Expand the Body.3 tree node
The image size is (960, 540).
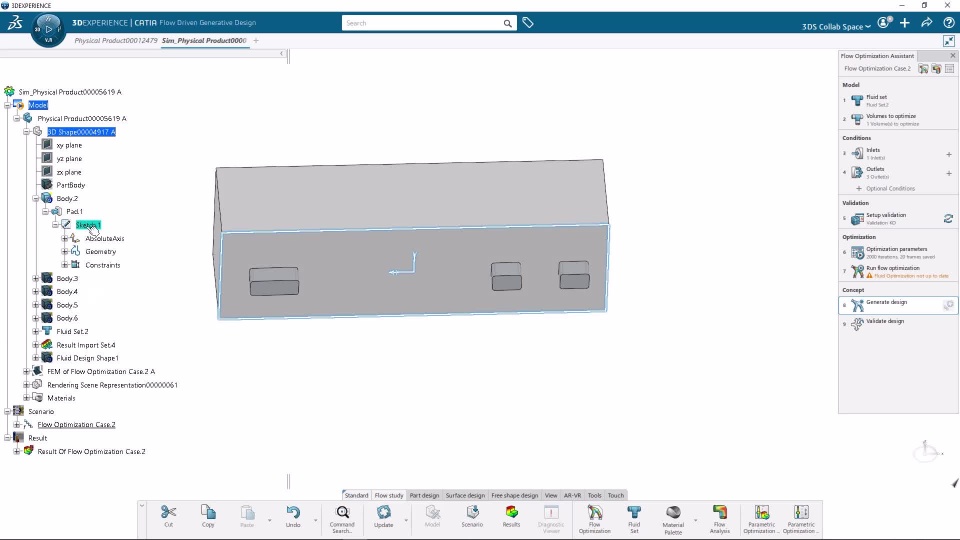point(36,279)
